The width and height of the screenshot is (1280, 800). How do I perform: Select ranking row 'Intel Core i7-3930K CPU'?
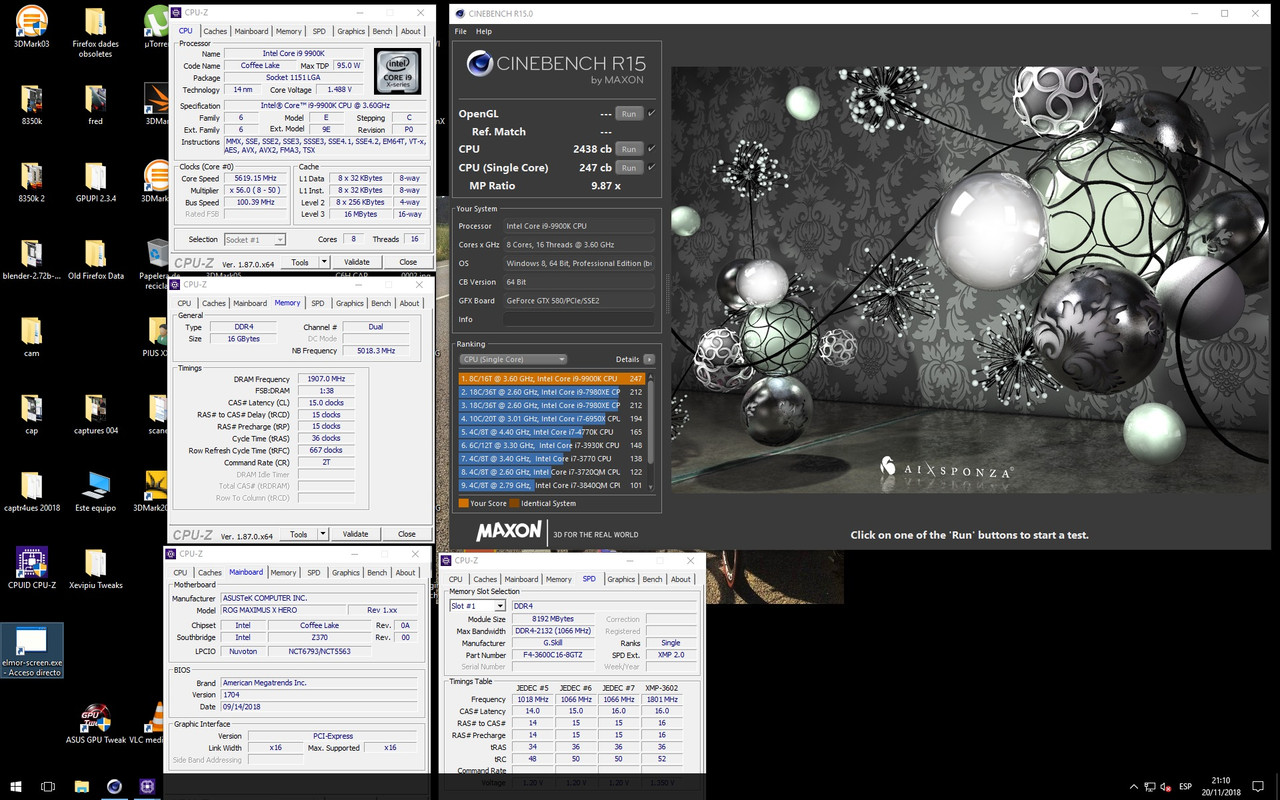(552, 445)
